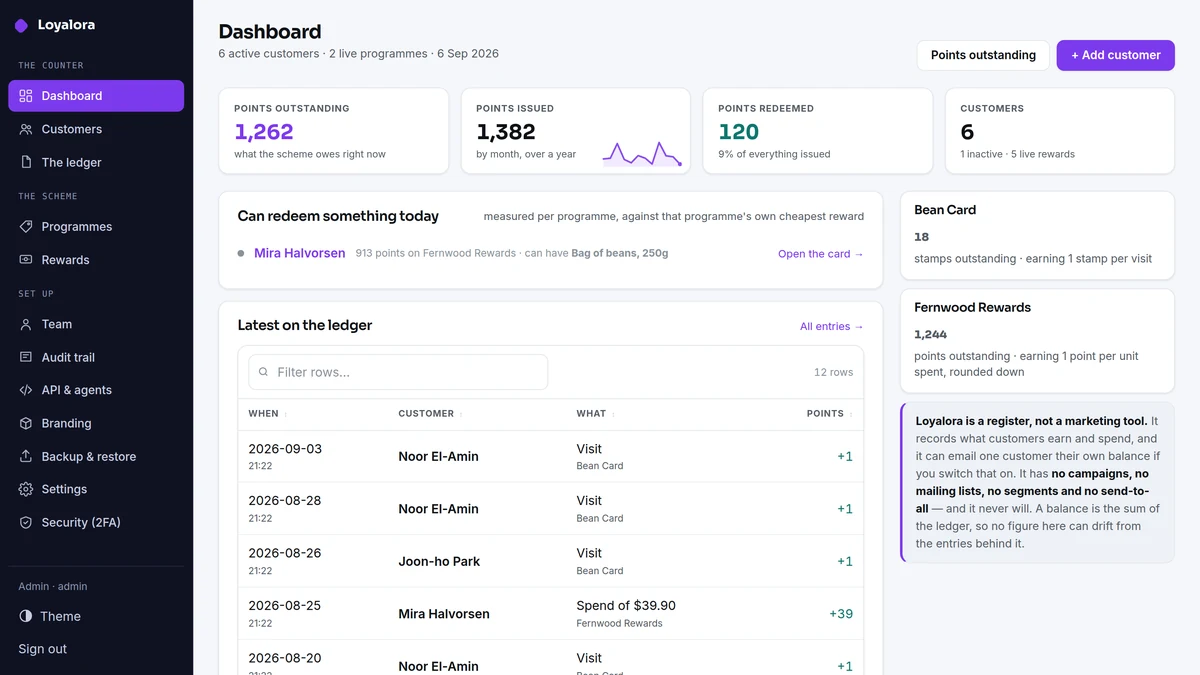1200x675 pixels.
Task: Switch theme with the Theme label
Action: click(x=61, y=616)
